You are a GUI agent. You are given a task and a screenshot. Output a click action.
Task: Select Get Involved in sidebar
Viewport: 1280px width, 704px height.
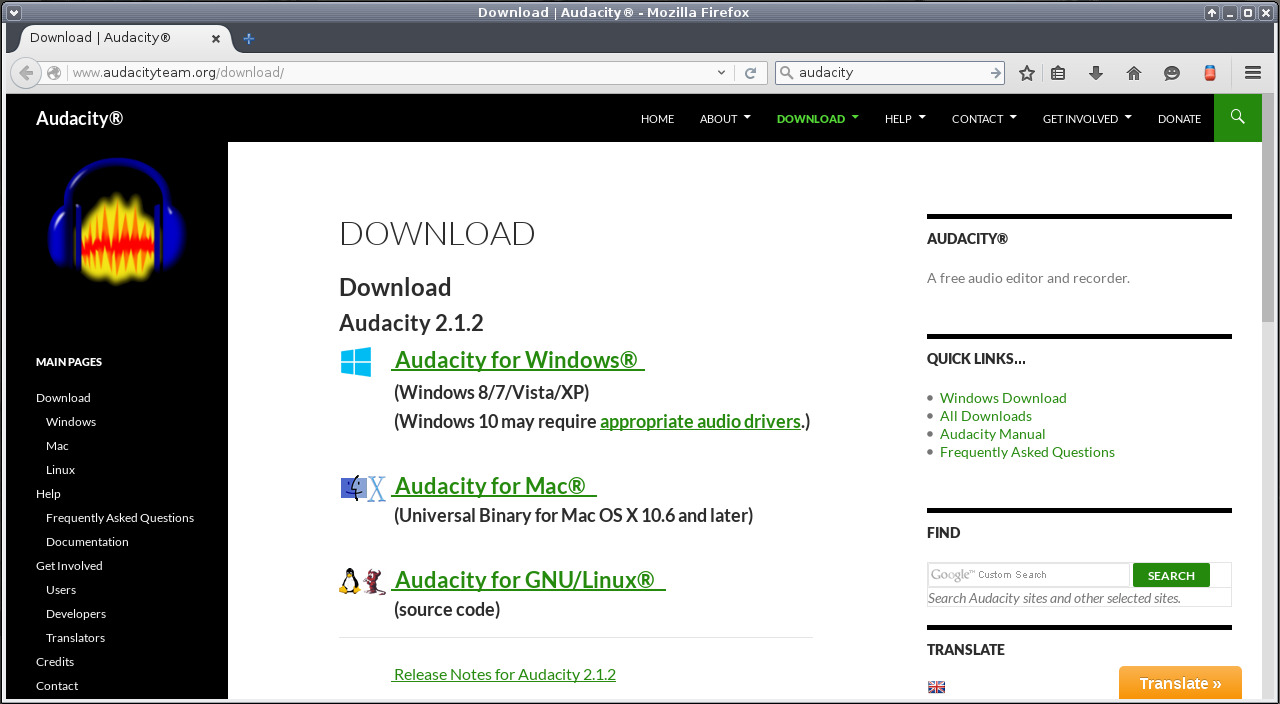point(69,566)
